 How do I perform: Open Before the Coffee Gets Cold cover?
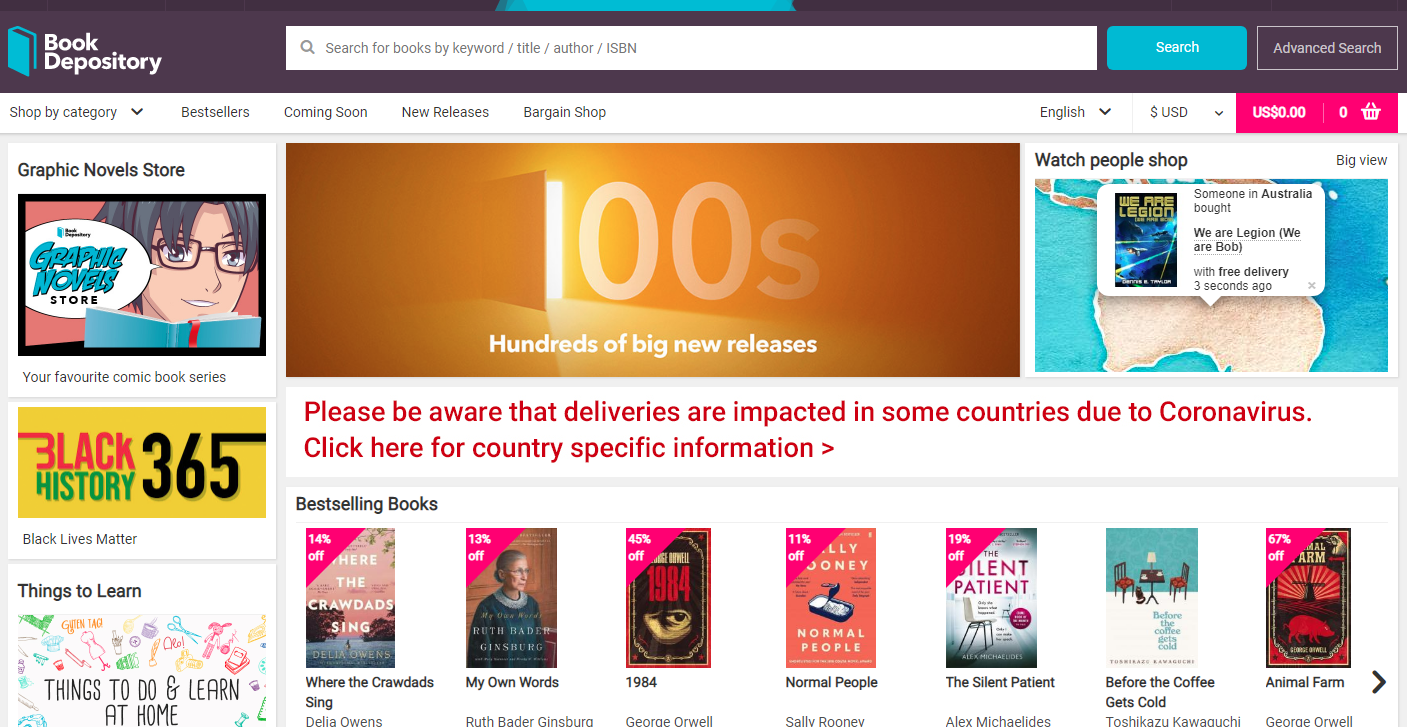(x=1152, y=598)
